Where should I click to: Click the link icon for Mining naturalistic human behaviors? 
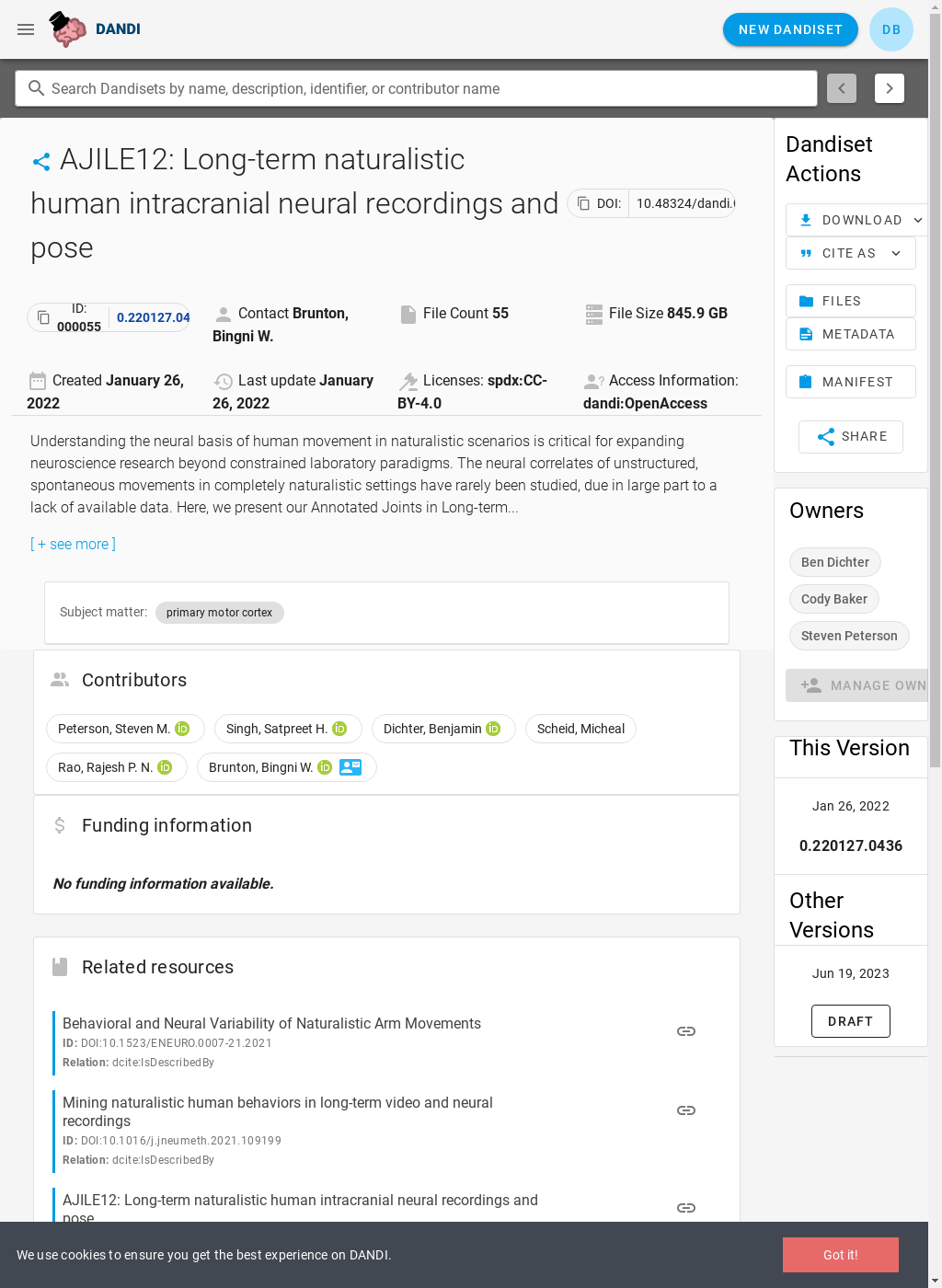pos(686,1110)
